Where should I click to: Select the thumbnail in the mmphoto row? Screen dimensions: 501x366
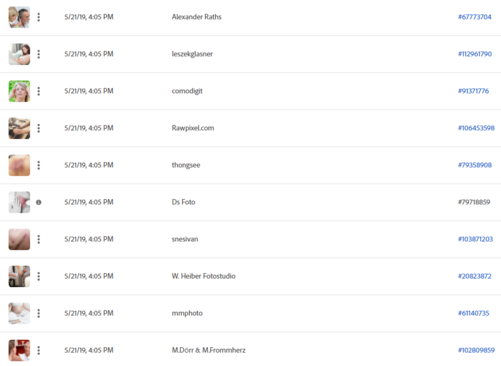pyautogui.click(x=19, y=313)
